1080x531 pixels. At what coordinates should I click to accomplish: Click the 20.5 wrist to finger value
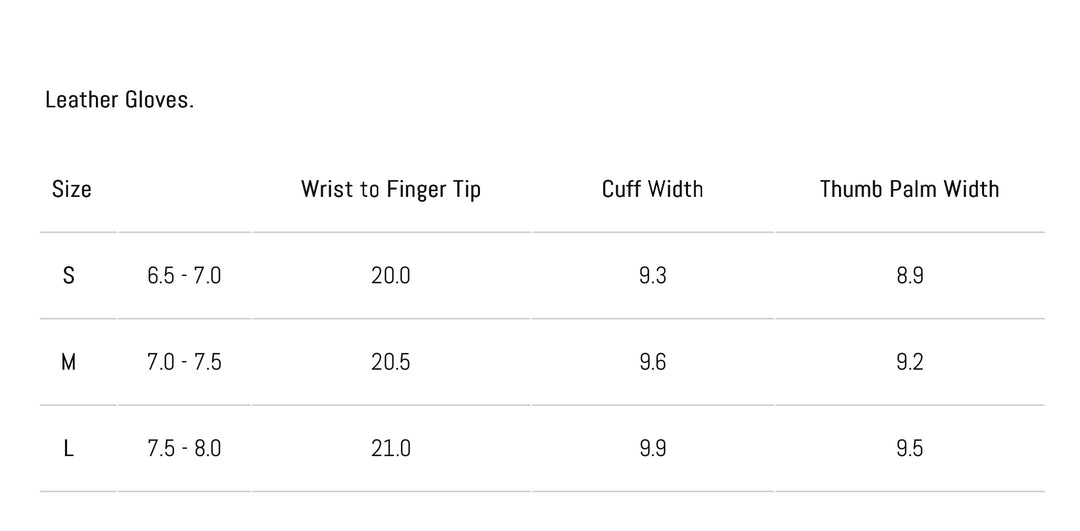coord(390,362)
